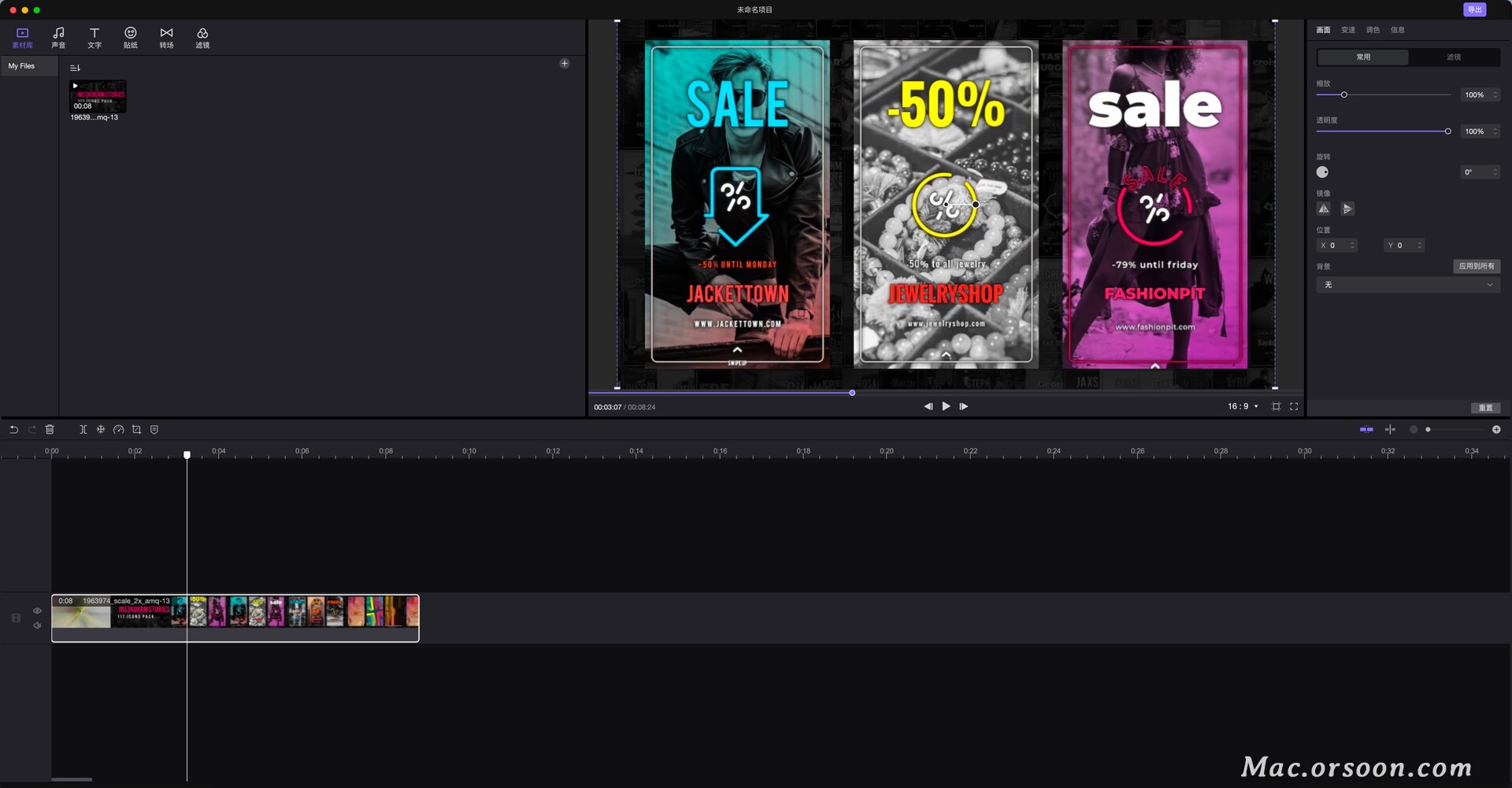The width and height of the screenshot is (1512, 788).
Task: Switch to the 信息 info tab
Action: (x=1398, y=30)
